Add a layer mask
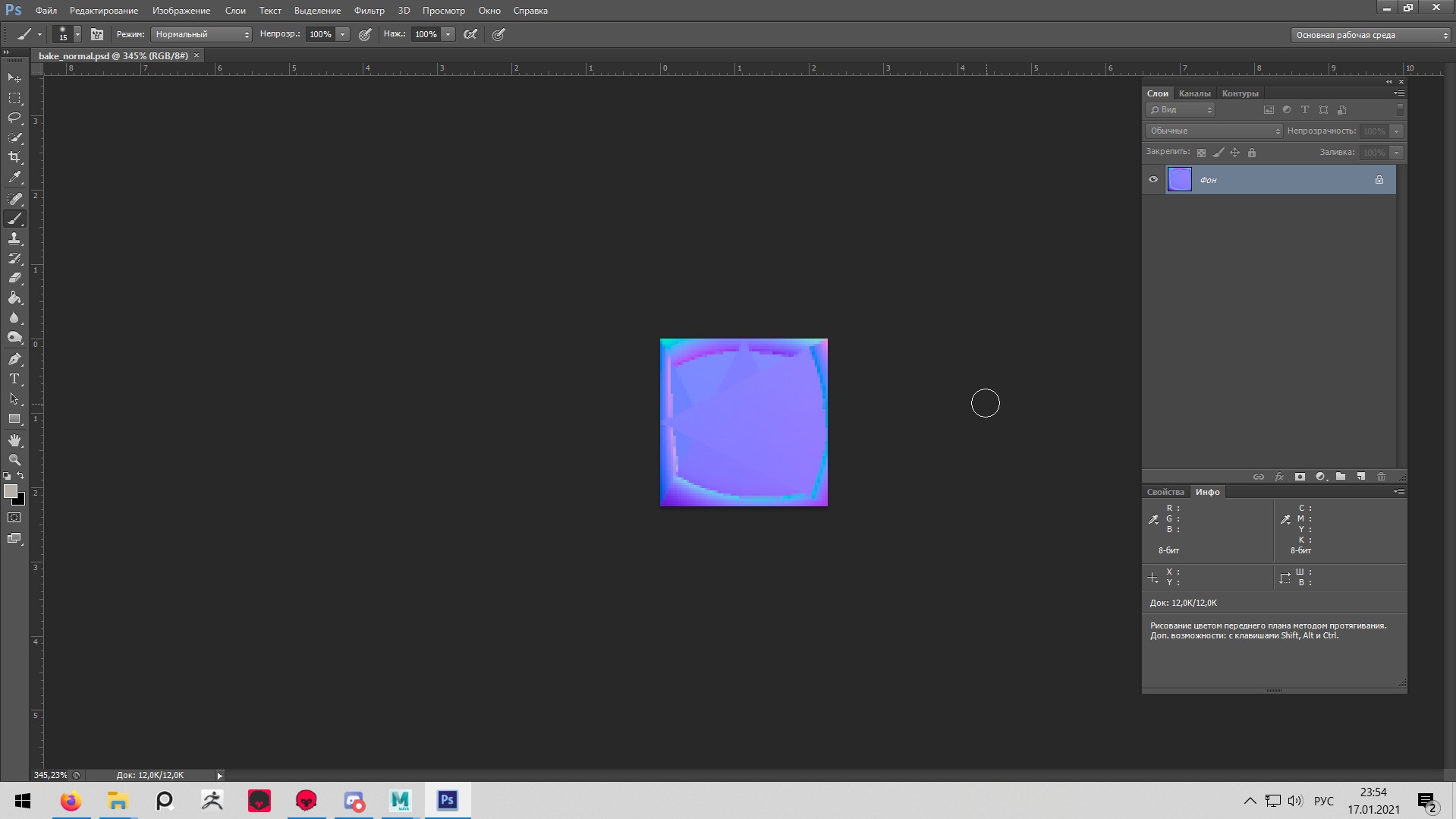1456x819 pixels. (1300, 477)
